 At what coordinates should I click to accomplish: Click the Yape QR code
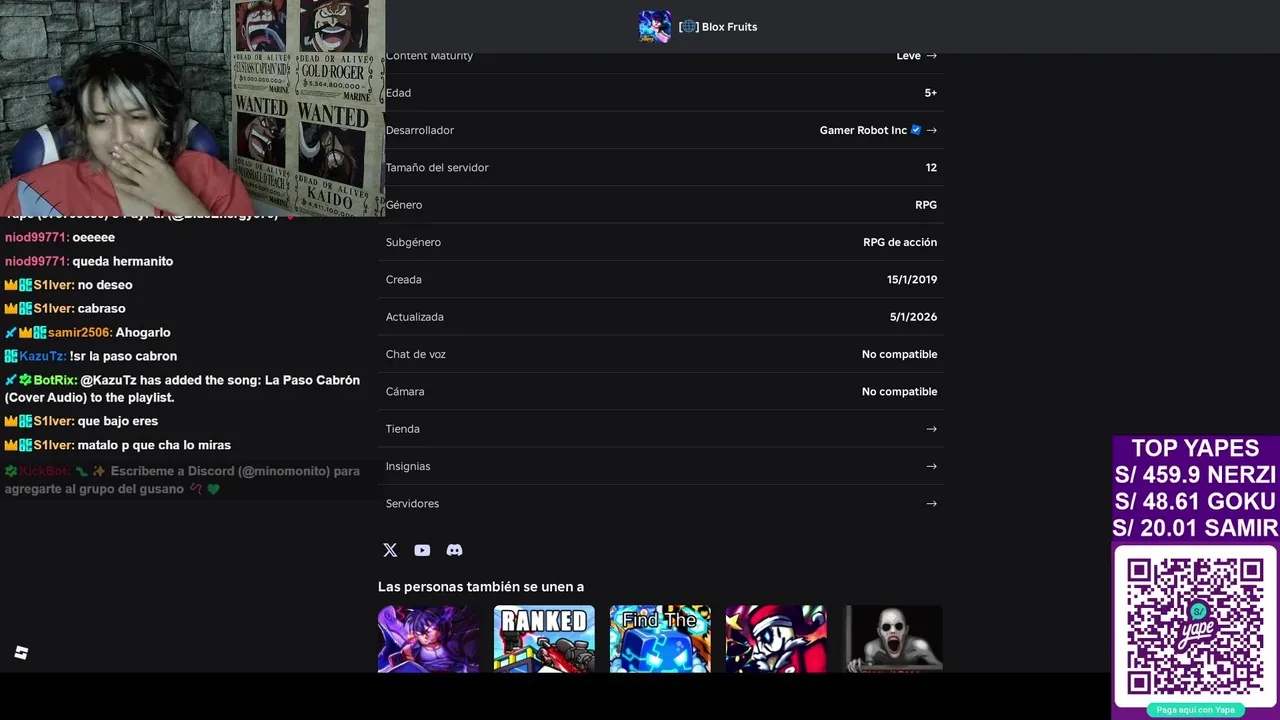(x=1195, y=627)
